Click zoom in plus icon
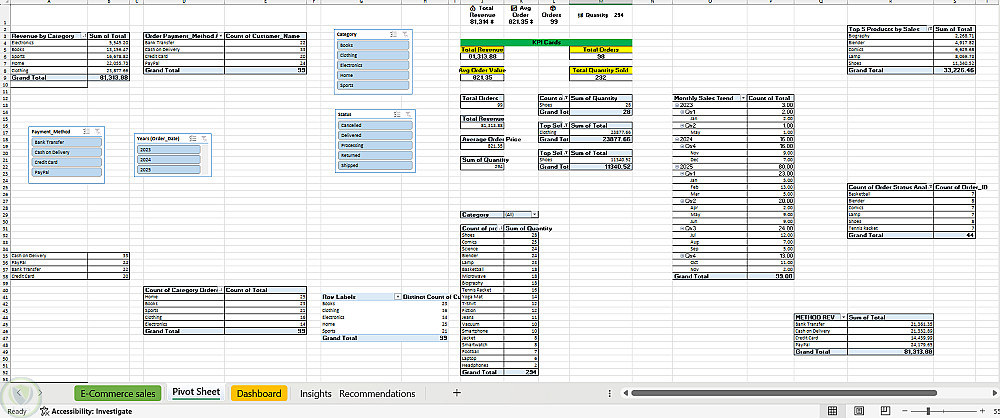This screenshot has width=1000, height=418. click(983, 410)
